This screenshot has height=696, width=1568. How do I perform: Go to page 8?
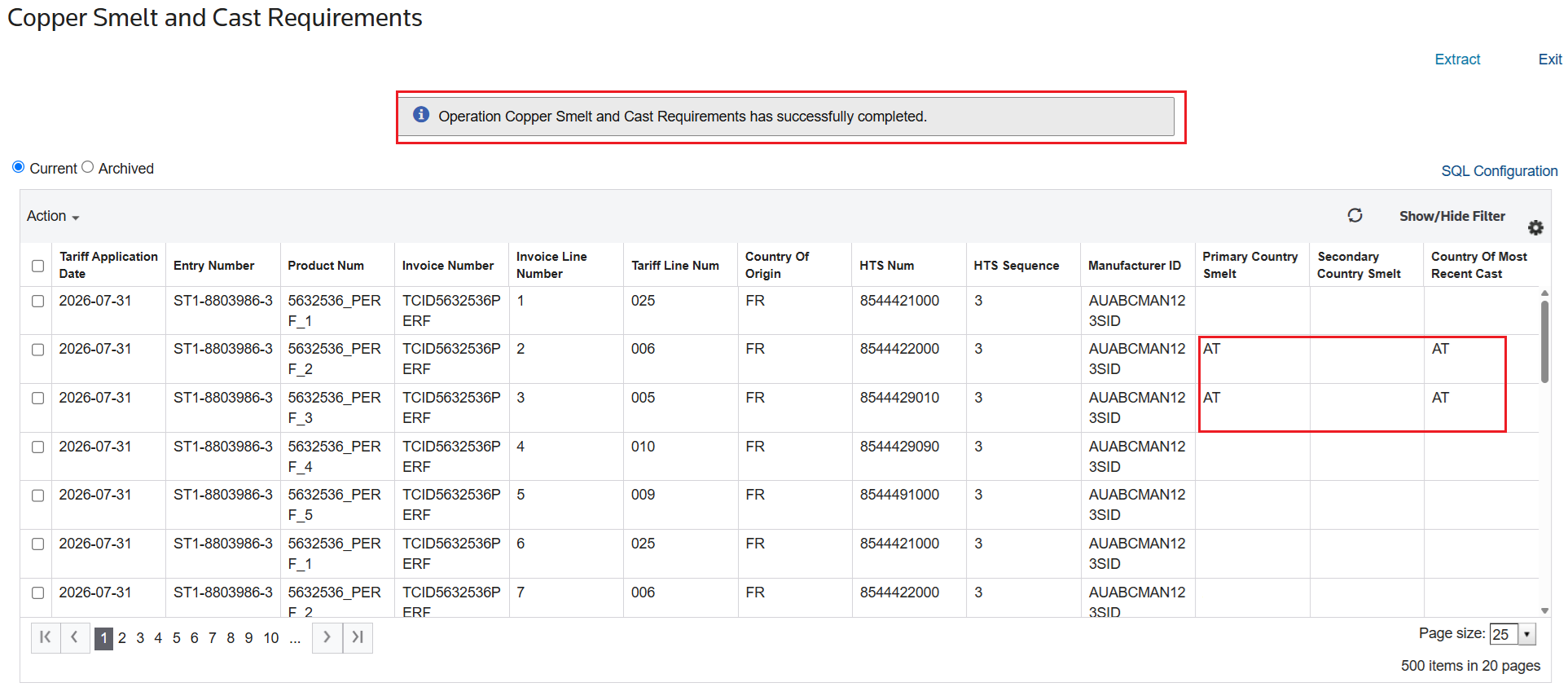tap(231, 638)
